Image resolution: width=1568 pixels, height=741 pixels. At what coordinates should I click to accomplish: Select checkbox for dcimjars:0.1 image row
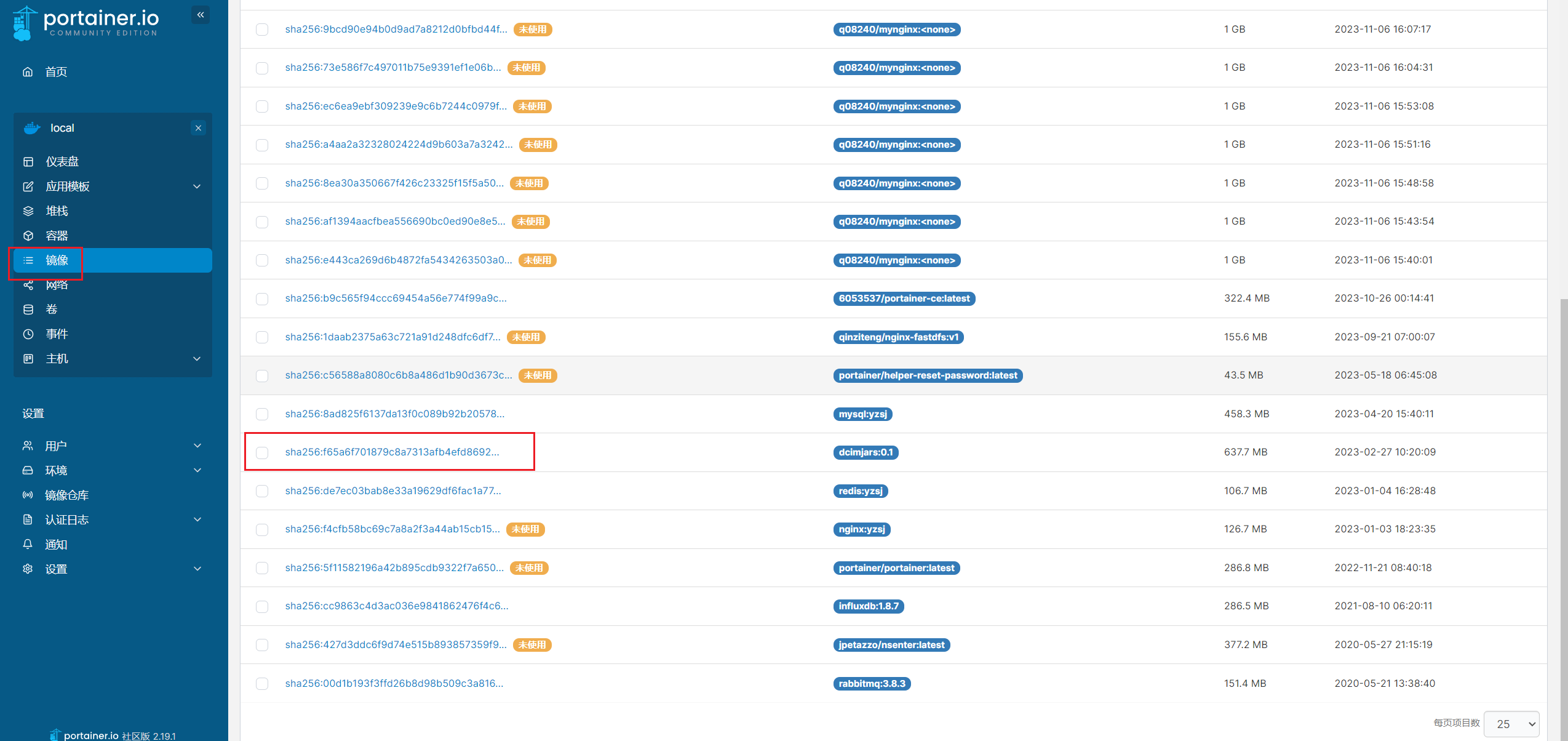coord(262,453)
